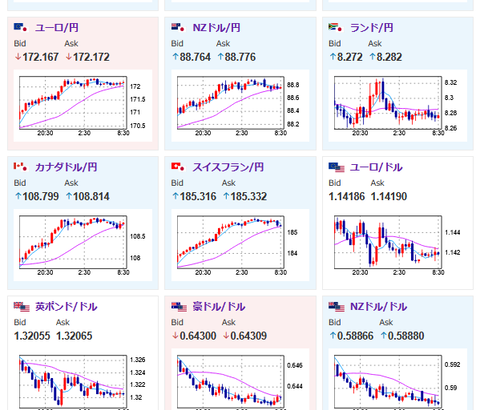Open the カナダドル/円 pair link

[66, 167]
